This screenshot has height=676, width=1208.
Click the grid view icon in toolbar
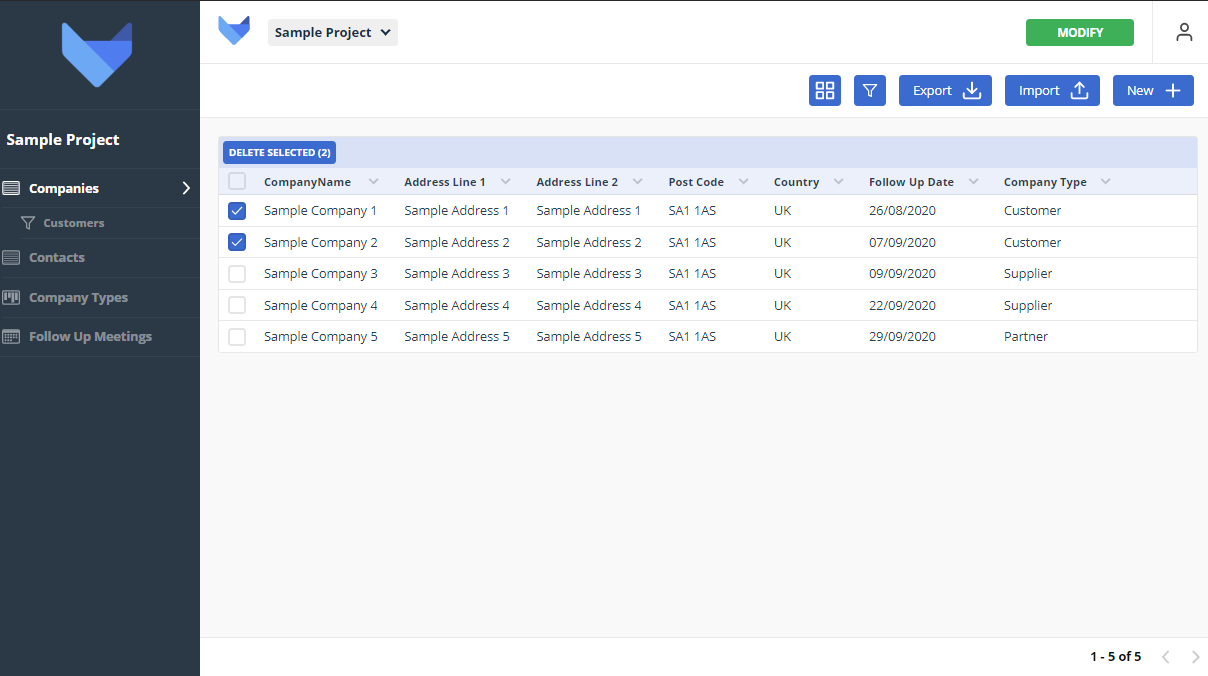825,91
